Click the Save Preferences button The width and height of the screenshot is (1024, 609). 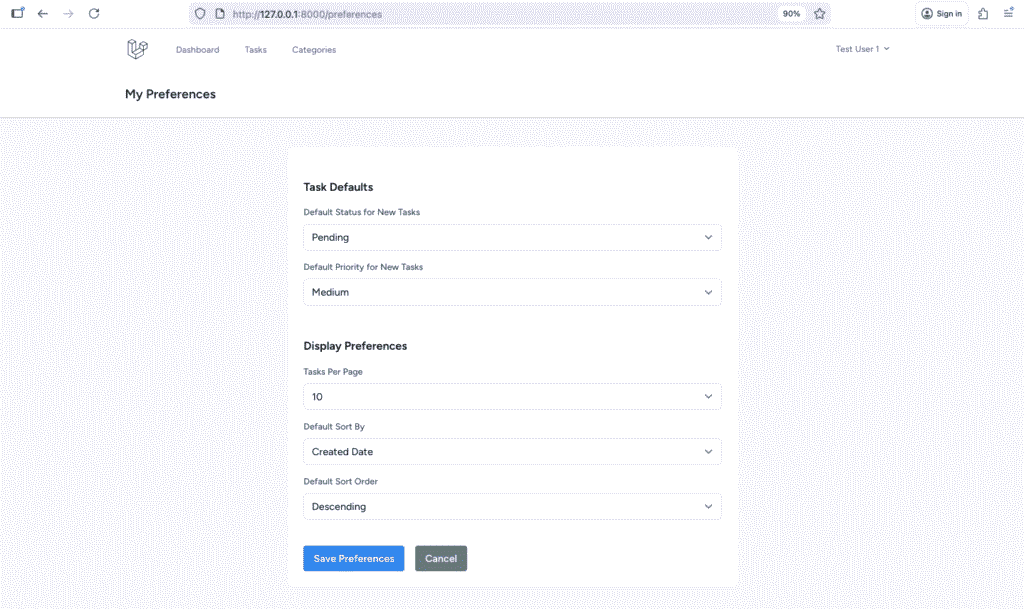353,559
